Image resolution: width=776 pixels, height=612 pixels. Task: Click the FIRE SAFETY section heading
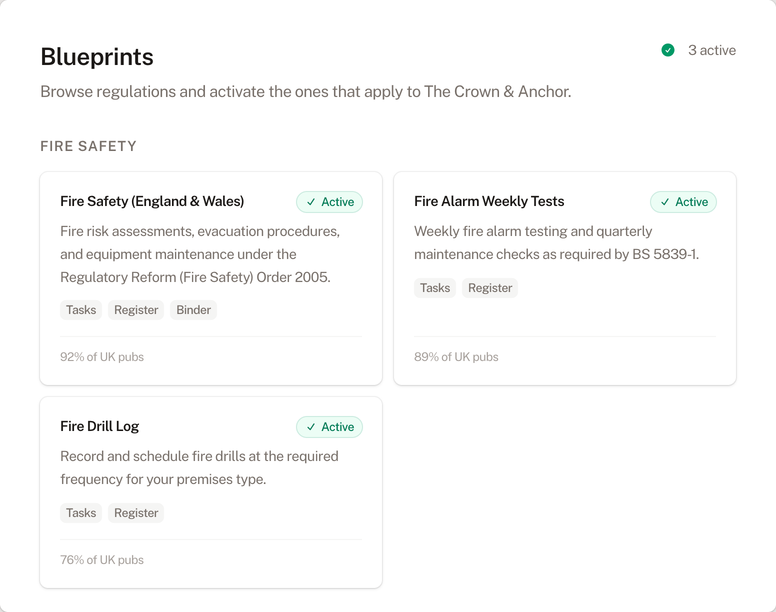point(88,146)
